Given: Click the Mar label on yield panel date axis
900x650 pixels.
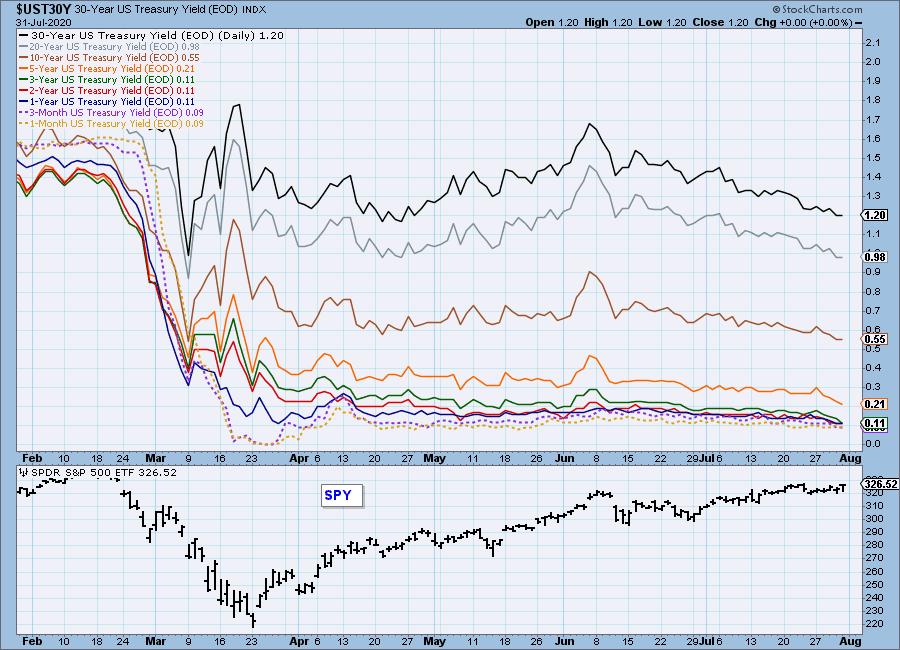Looking at the screenshot, I should (156, 458).
